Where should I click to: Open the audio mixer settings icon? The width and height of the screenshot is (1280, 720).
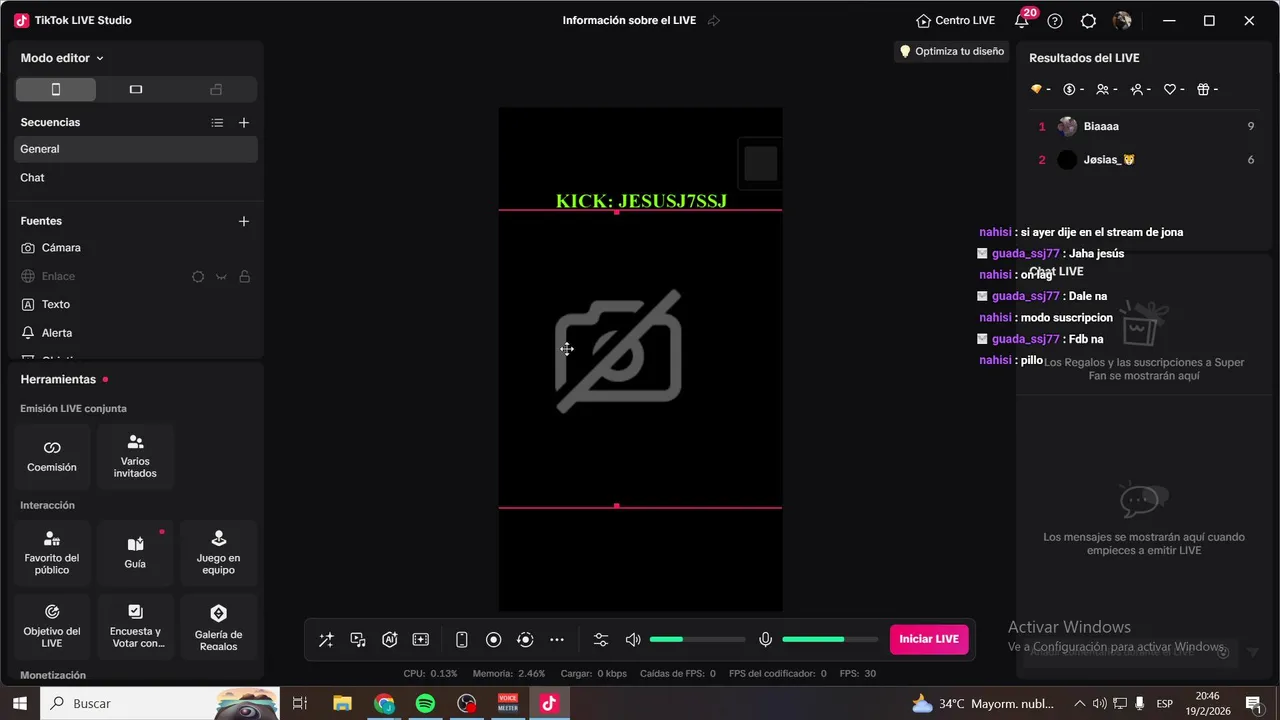click(x=601, y=640)
